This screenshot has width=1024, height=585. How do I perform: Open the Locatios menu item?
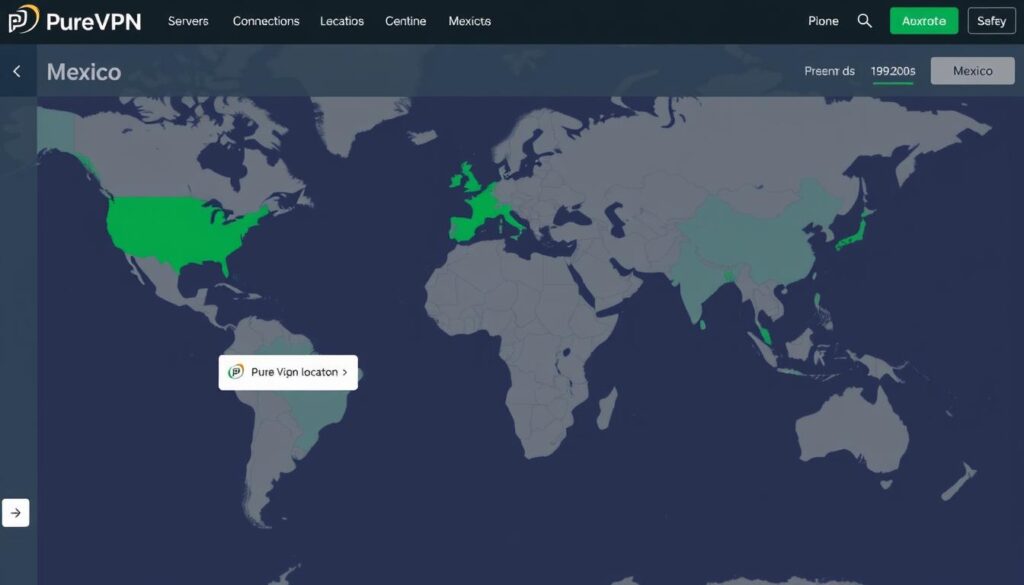pos(342,21)
